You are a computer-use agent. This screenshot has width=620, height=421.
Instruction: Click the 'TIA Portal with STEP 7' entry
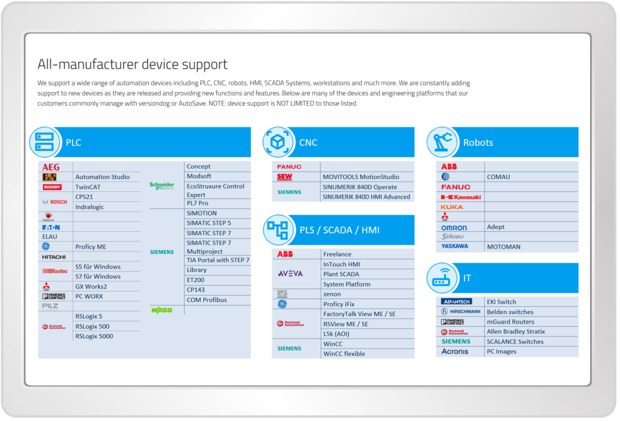tap(218, 260)
